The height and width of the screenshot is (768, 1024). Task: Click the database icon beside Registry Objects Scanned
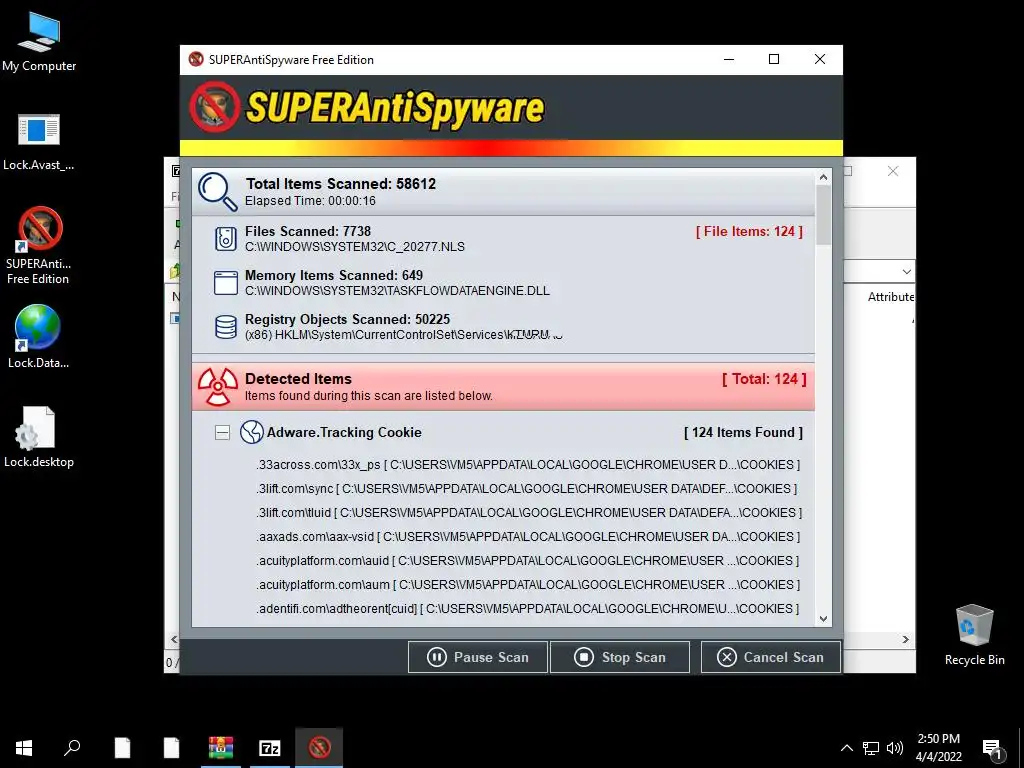click(x=226, y=327)
